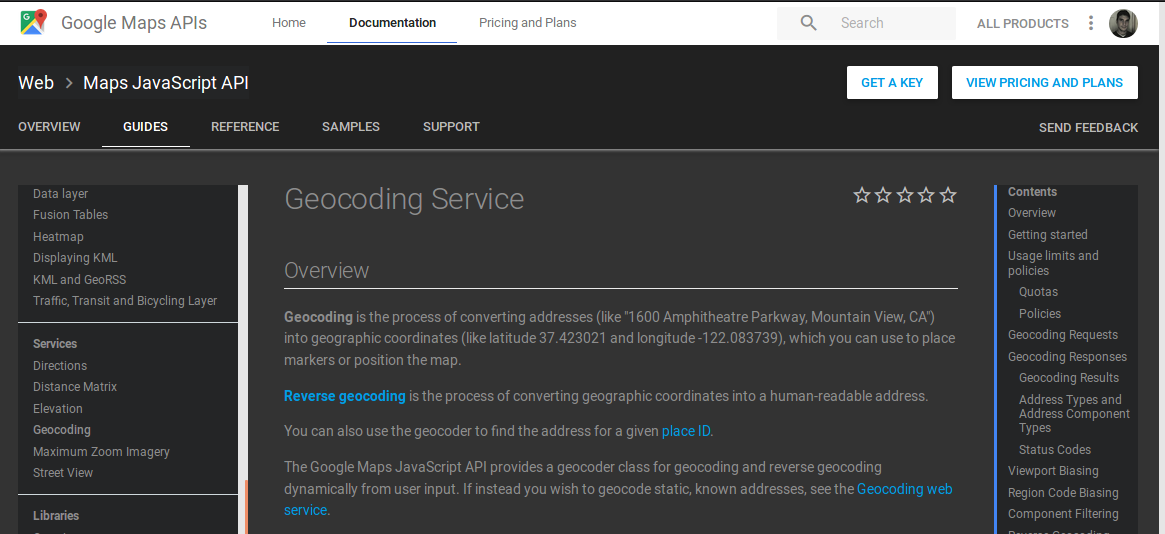Jump to Region Code Biasing
The height and width of the screenshot is (534, 1165).
click(1062, 492)
